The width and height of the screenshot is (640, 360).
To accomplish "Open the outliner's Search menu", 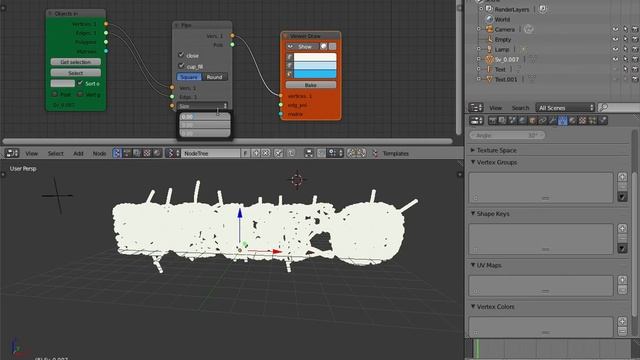I will 520,108.
